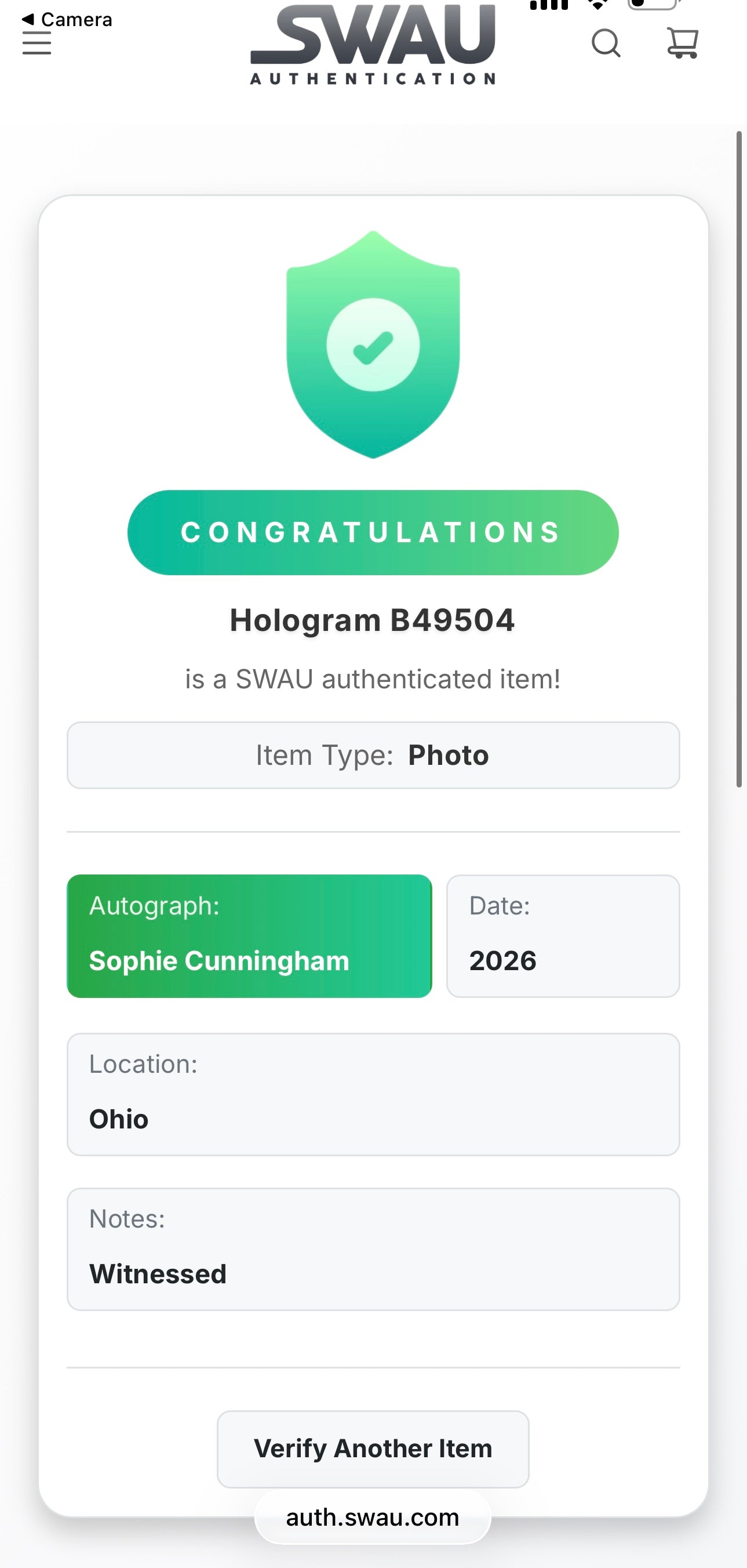Screen dimensions: 747x1568
Task: Open the shopping cart
Action: click(683, 42)
